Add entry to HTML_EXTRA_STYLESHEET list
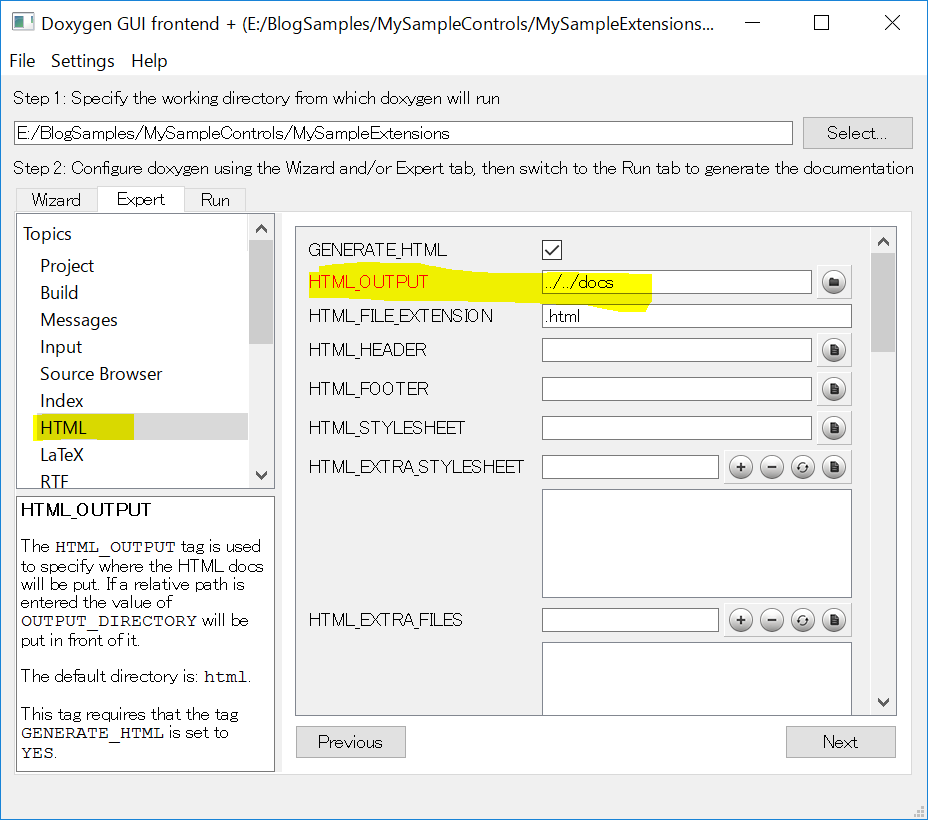 (x=740, y=467)
